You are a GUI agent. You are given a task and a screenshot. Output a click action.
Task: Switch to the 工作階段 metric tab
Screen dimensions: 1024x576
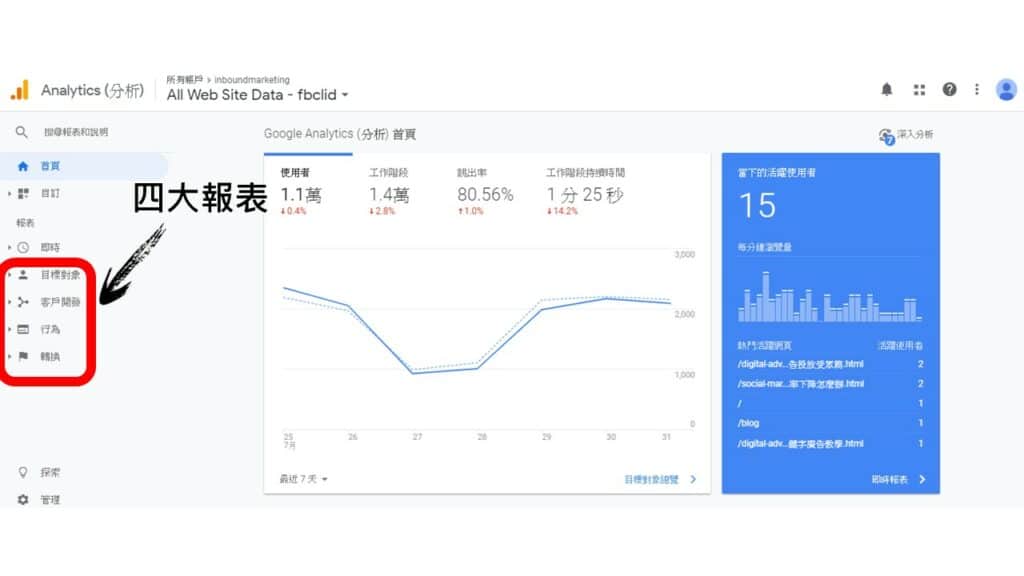(389, 185)
